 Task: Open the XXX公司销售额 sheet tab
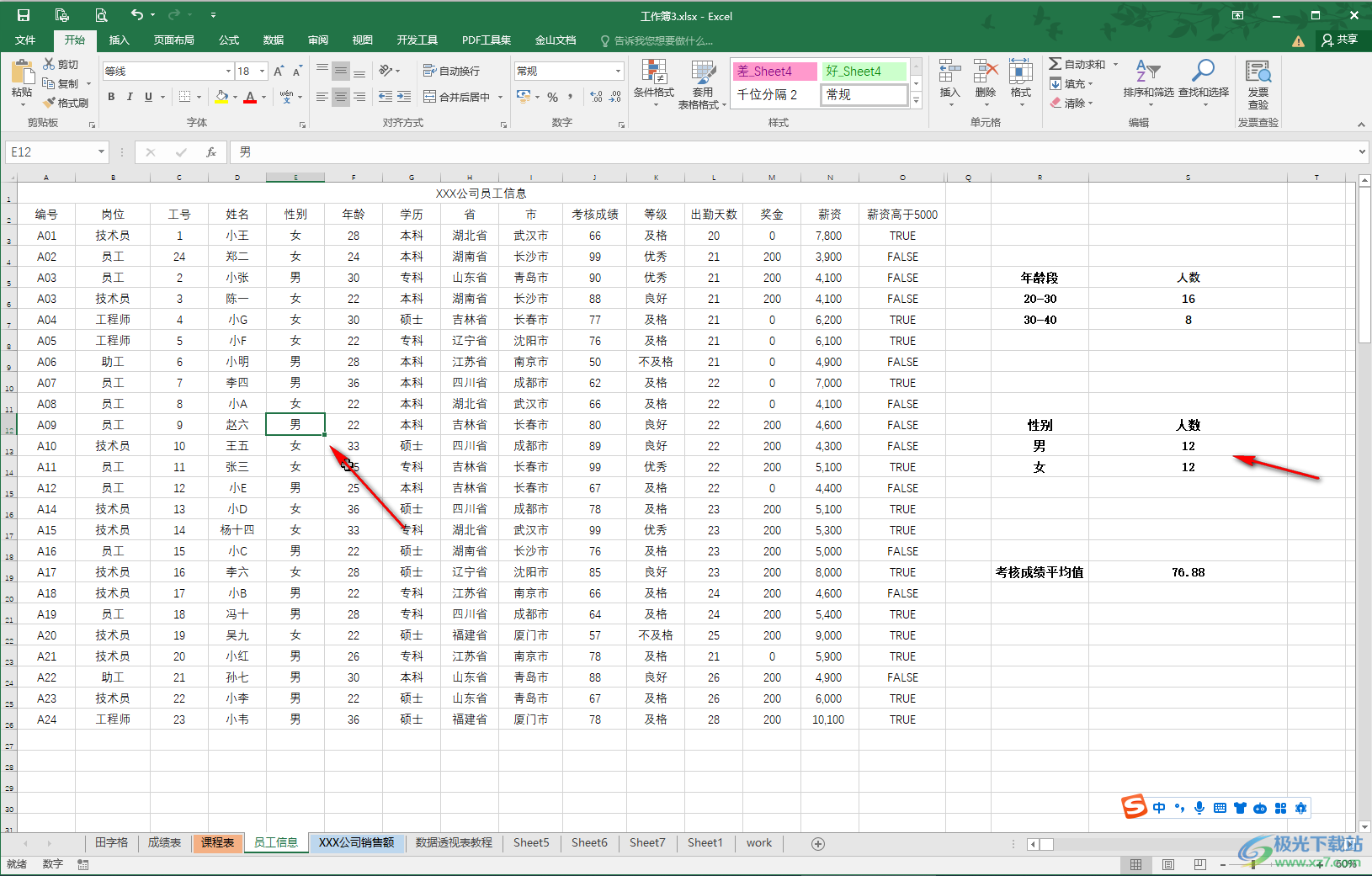(x=356, y=843)
